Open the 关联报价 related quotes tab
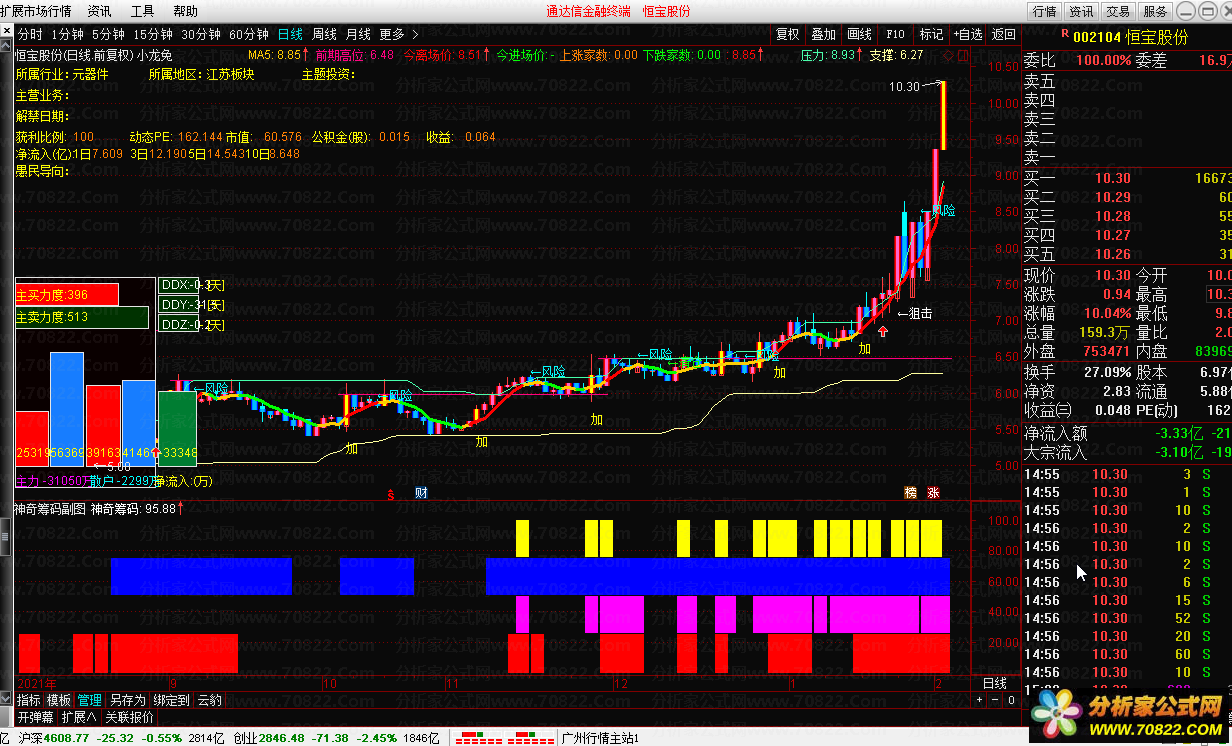The image size is (1232, 746). point(129,717)
